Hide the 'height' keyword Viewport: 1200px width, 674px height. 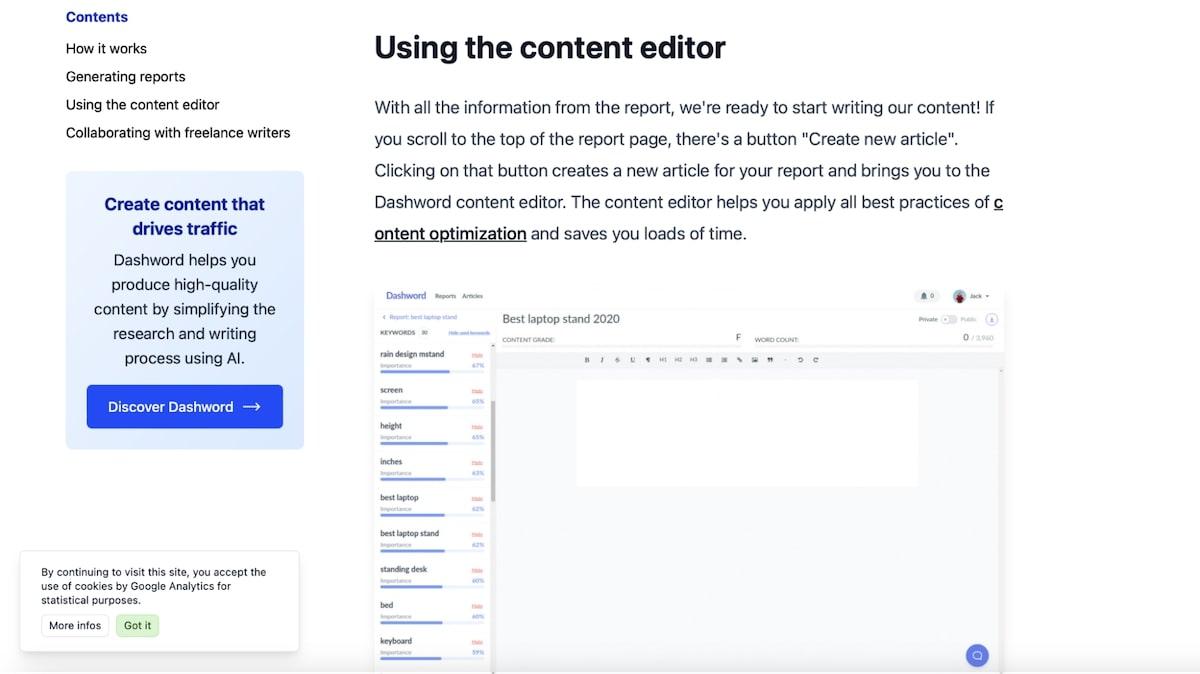coord(477,427)
